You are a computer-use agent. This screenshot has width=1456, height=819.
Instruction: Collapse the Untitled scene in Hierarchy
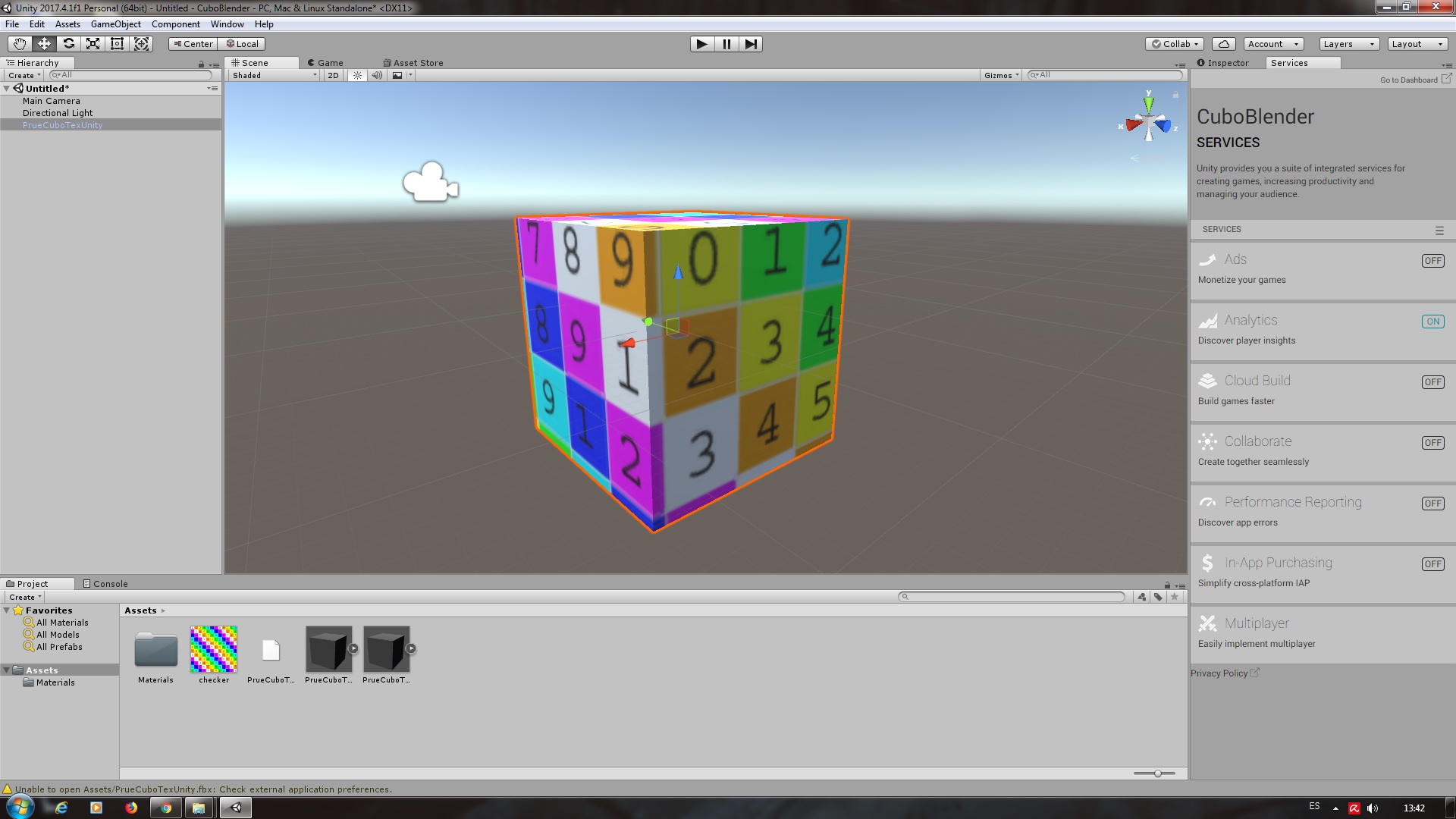(7, 89)
